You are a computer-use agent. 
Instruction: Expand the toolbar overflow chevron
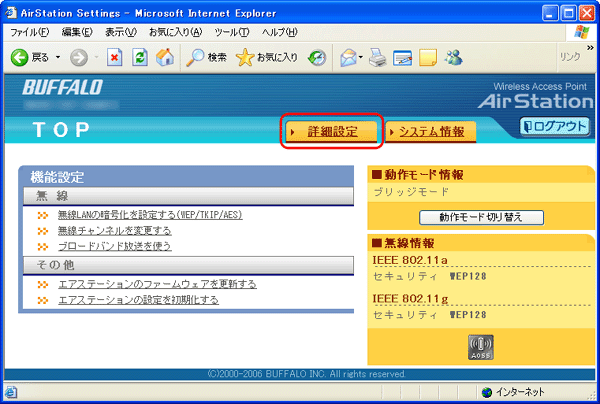tap(590, 47)
